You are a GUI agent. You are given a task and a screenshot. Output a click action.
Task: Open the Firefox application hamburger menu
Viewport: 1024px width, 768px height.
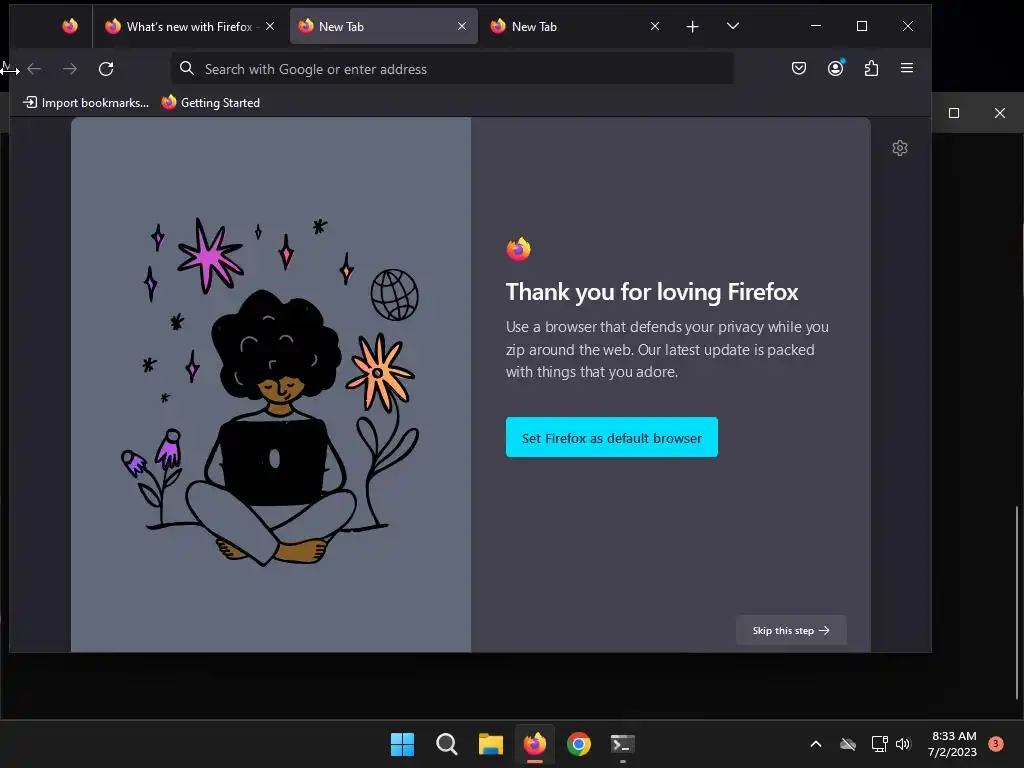[906, 68]
